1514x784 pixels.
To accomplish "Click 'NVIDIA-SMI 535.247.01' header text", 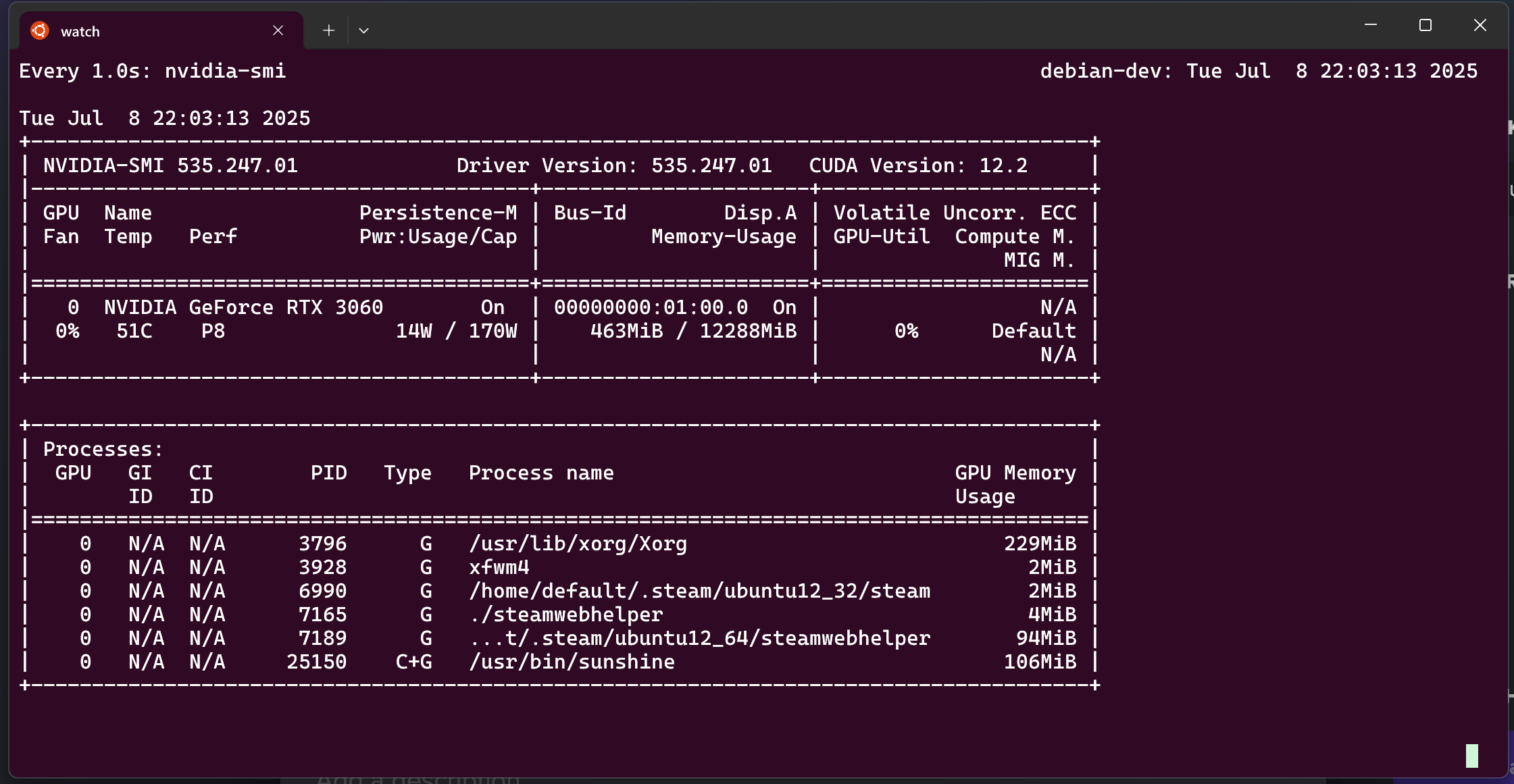I will click(170, 165).
